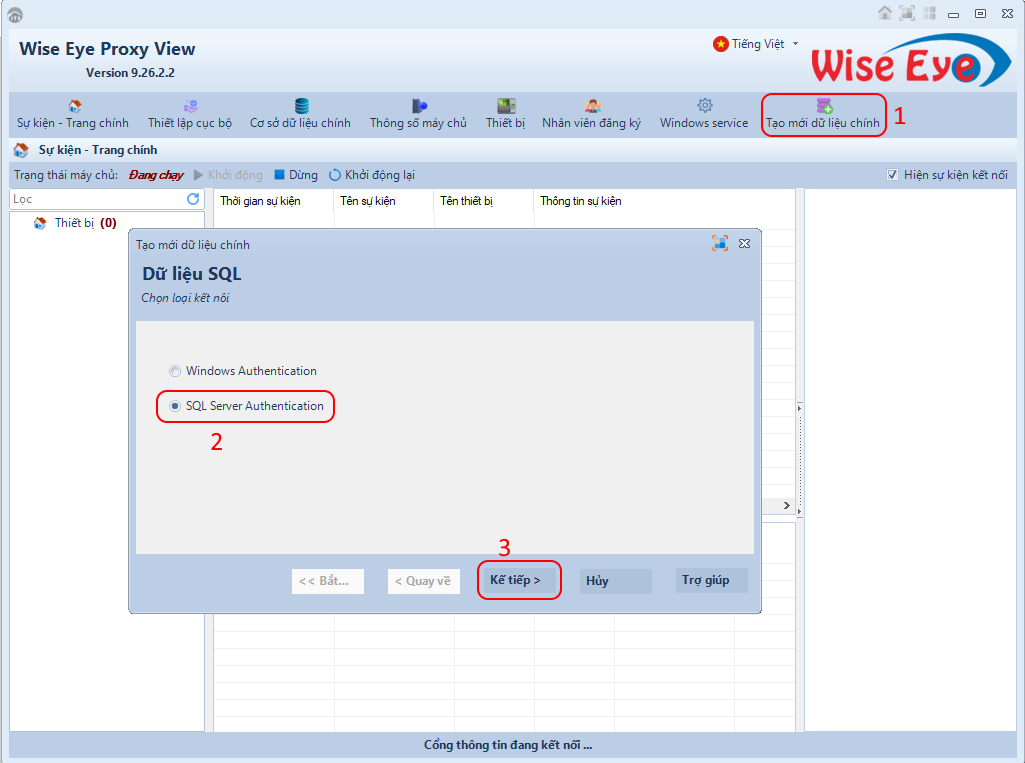Open Windows service gear icon
Image resolution: width=1025 pixels, height=763 pixels.
[x=704, y=106]
